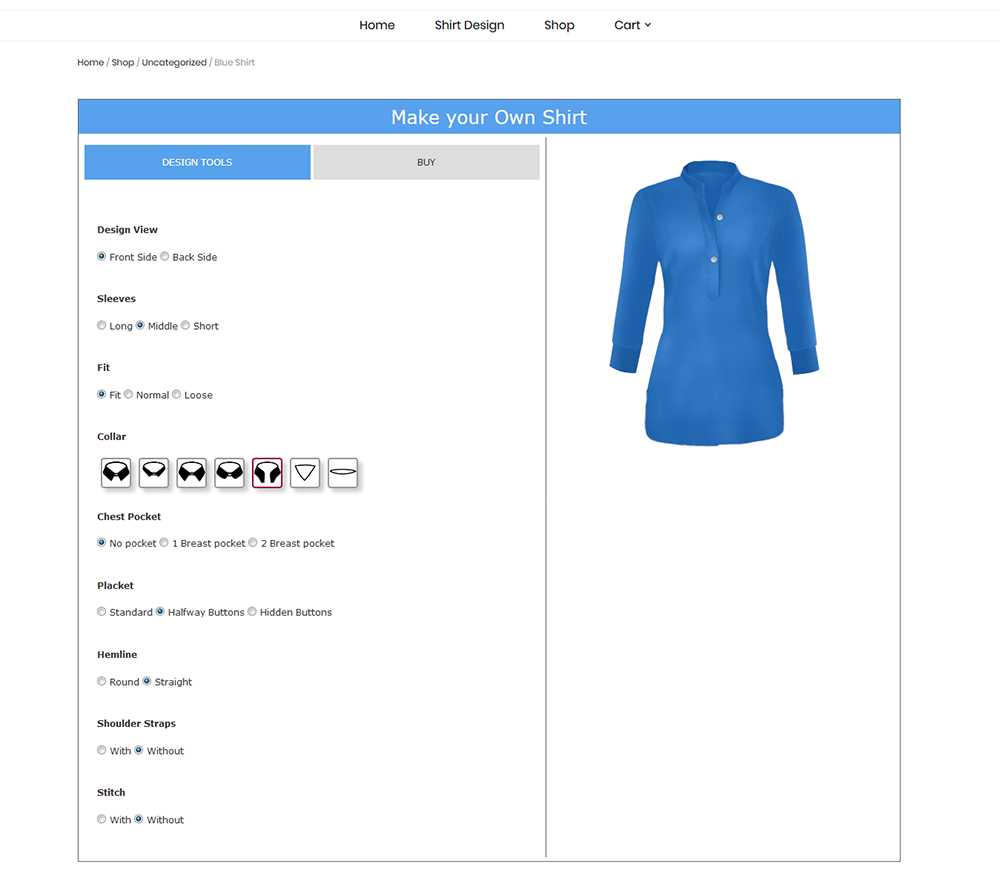Image resolution: width=1000 pixels, height=875 pixels.
Task: Click the Home breadcrumb link
Action: coord(91,62)
